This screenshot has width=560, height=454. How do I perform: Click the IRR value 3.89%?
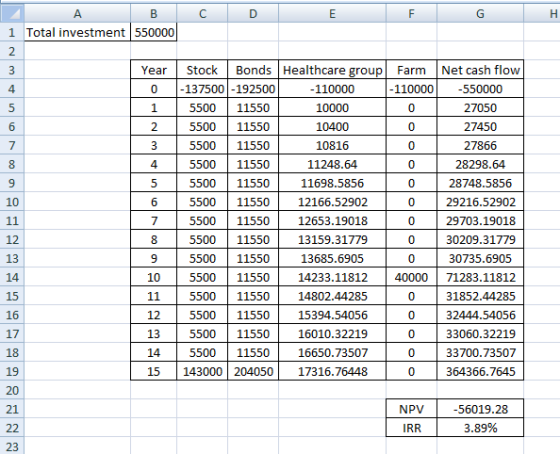coord(480,428)
